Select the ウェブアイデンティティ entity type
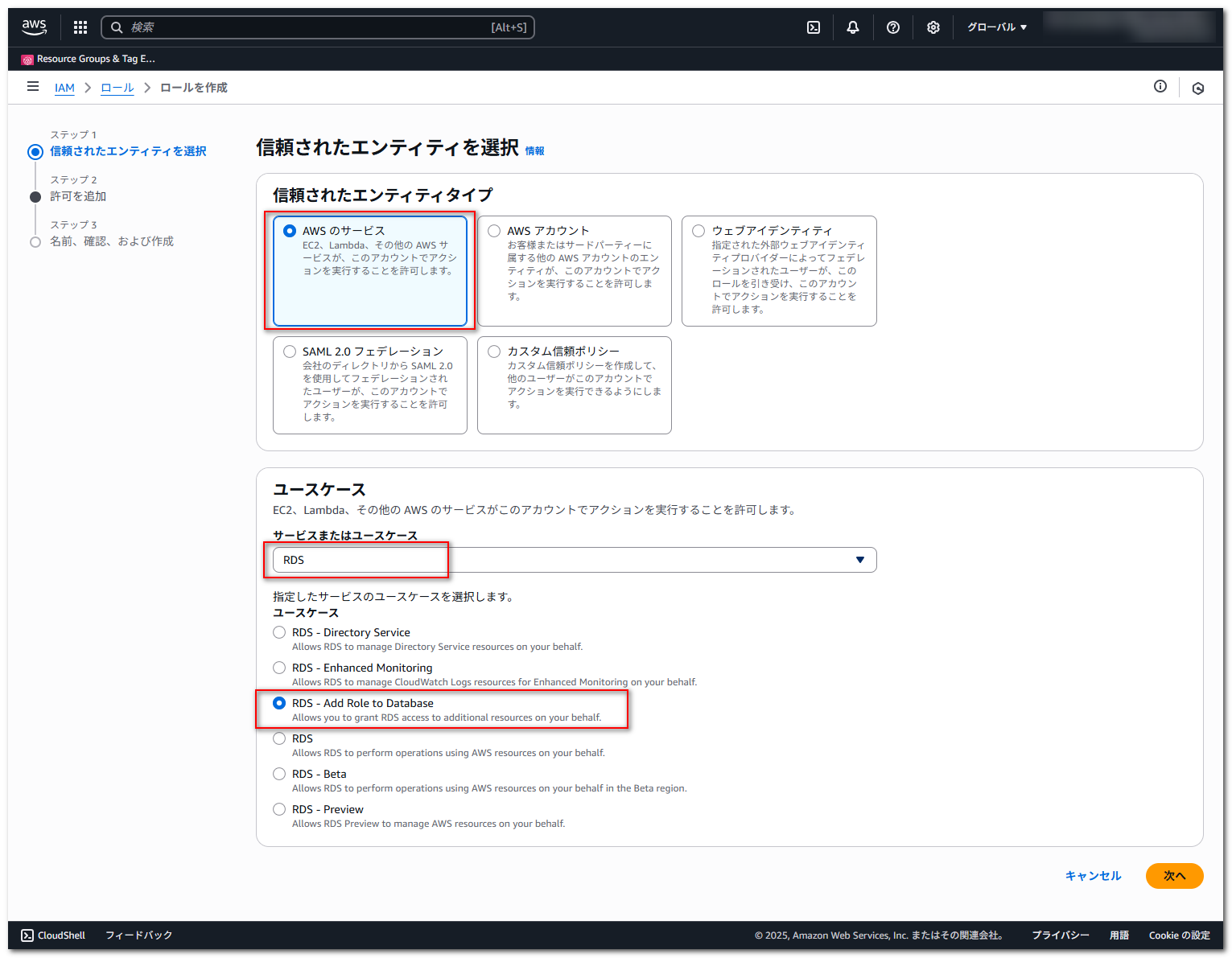 pos(779,270)
